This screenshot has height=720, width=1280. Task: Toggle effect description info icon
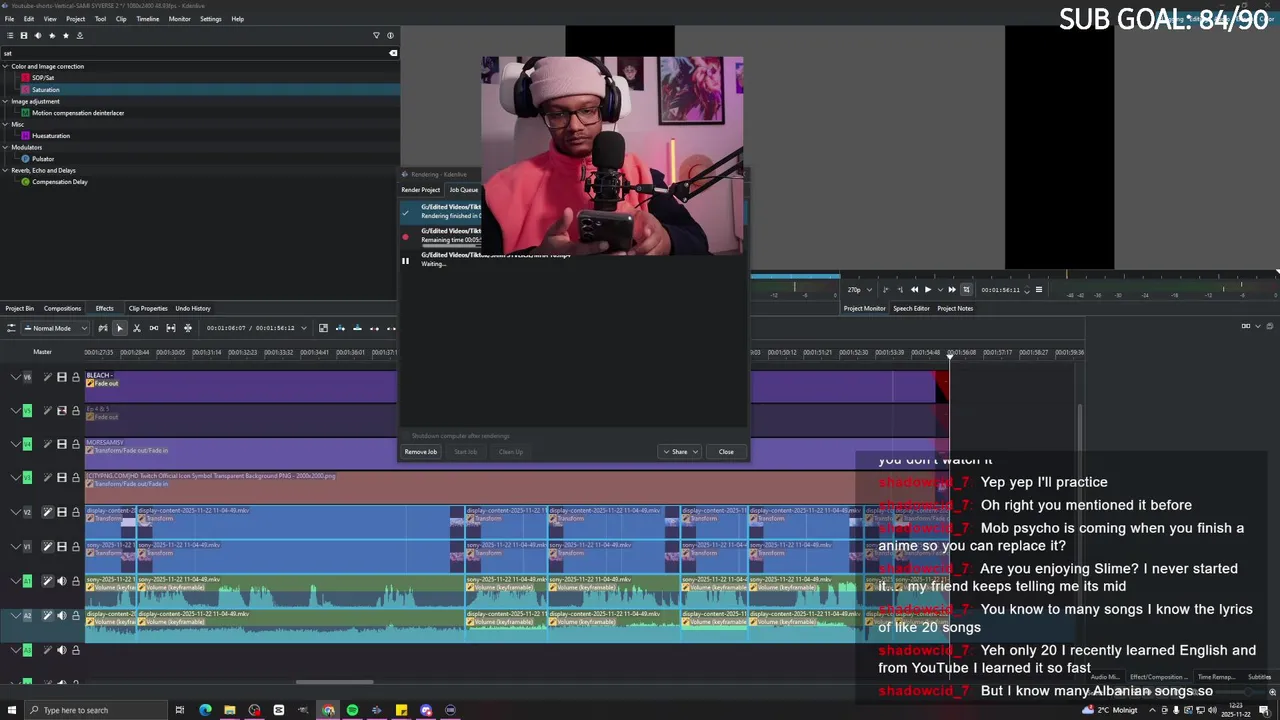coord(391,35)
